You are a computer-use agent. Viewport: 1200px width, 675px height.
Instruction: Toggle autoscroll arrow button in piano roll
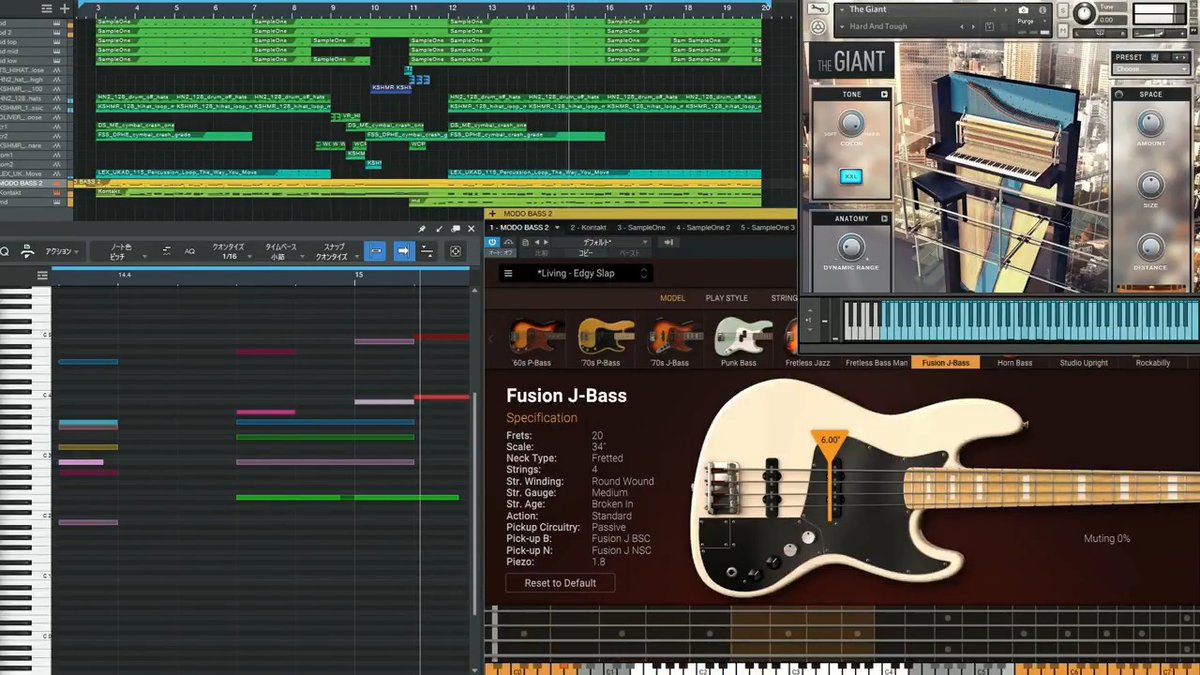point(403,251)
